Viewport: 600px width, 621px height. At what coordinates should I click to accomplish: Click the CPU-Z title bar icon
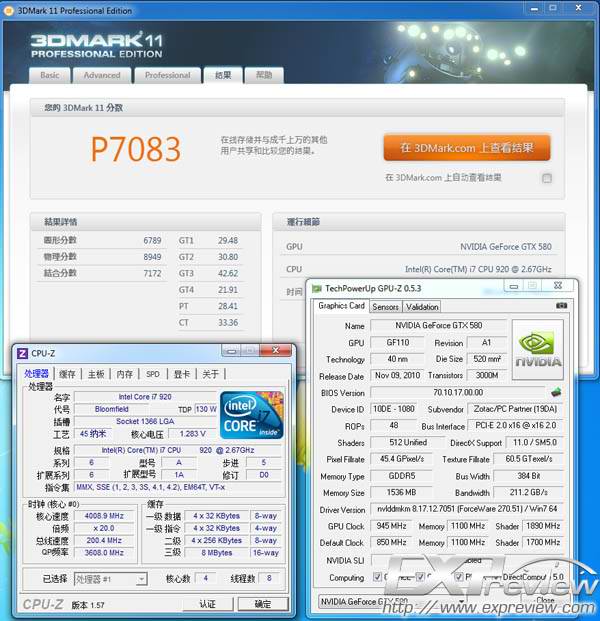[x=23, y=352]
